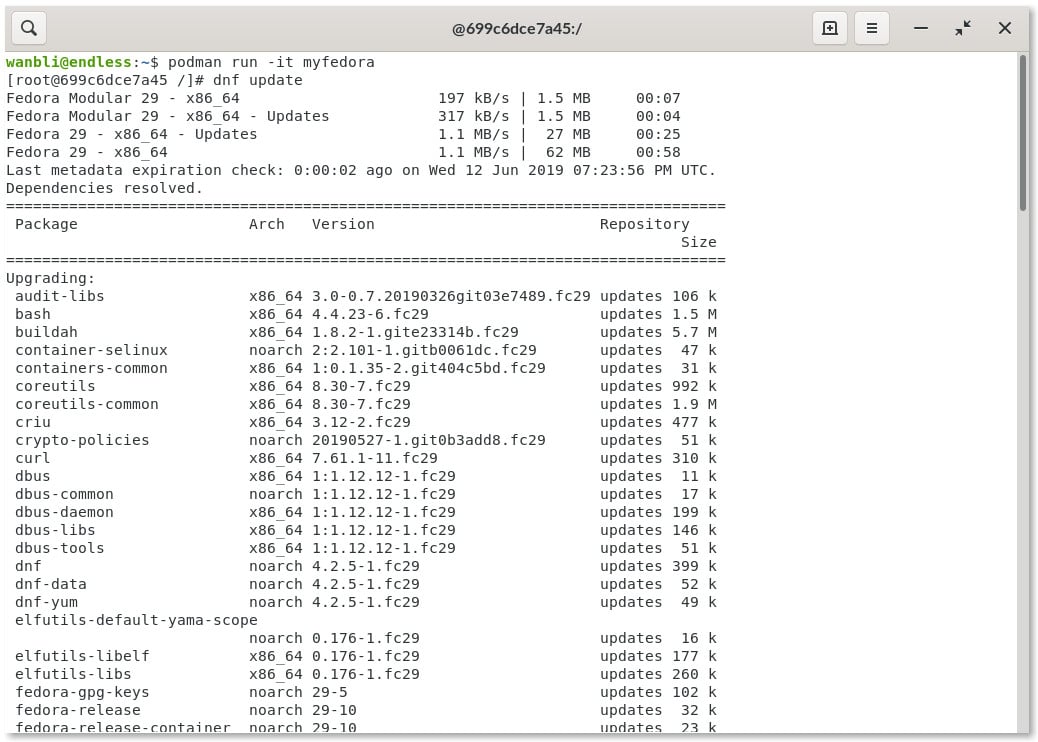Click the 'Fedora 29 - x86_64 - Updates' repo line
The height and width of the screenshot is (742, 1038).
click(131, 134)
